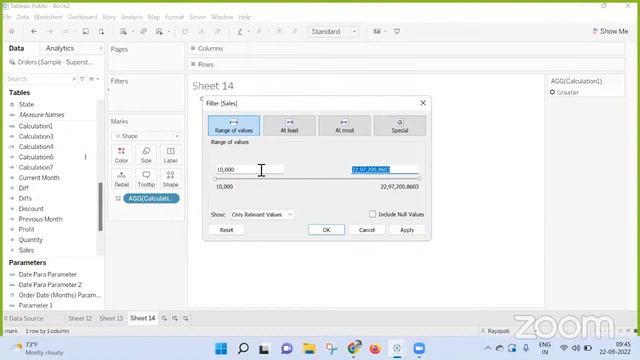This screenshot has height=360, width=640.
Task: Open Zoom app from taskbar
Action: tap(419, 349)
